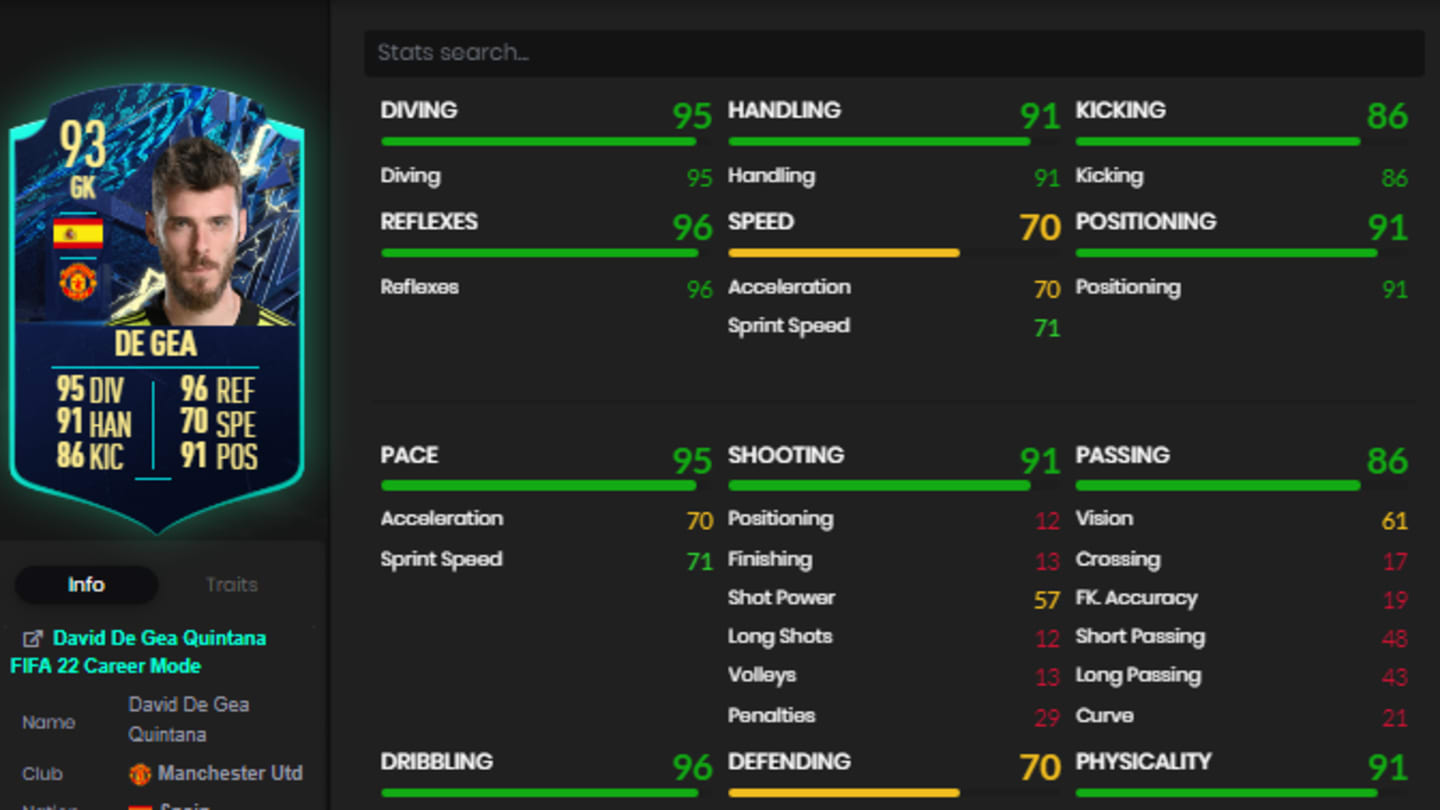Image resolution: width=1440 pixels, height=810 pixels.
Task: Click the PHYSICALITY category header
Action: pos(1143,762)
